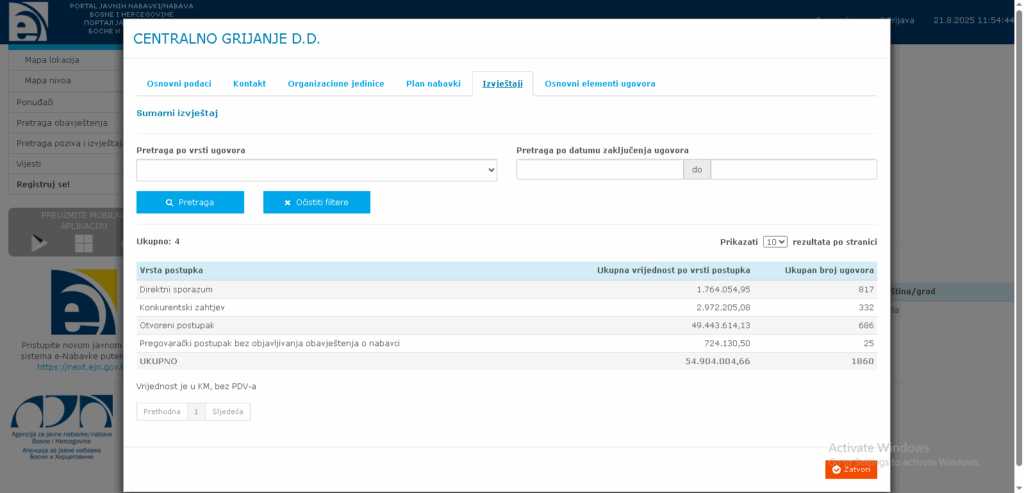
Task: Click Očisti filtere button
Action: (316, 202)
